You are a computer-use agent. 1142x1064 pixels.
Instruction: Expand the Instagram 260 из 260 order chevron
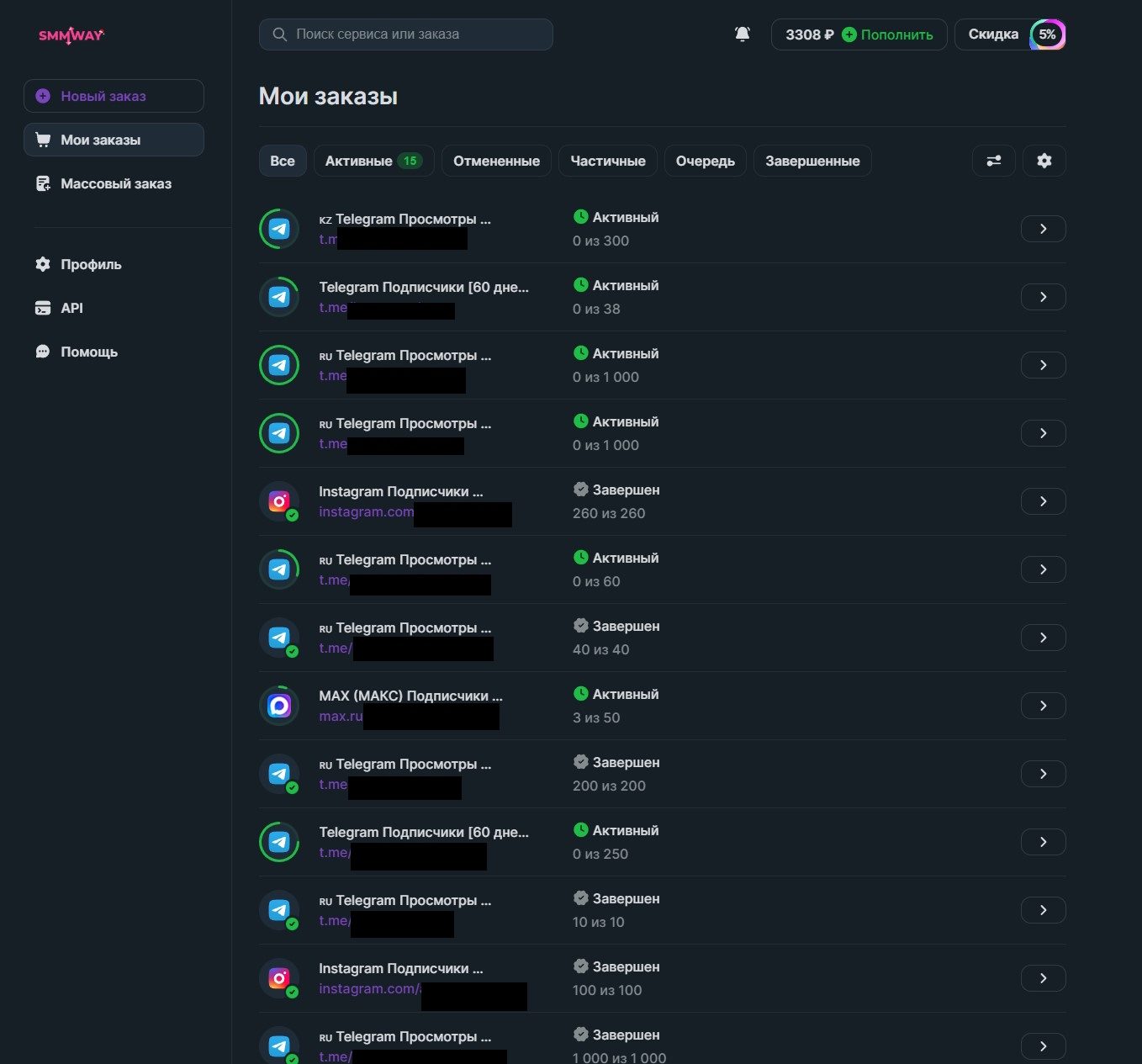[1043, 501]
